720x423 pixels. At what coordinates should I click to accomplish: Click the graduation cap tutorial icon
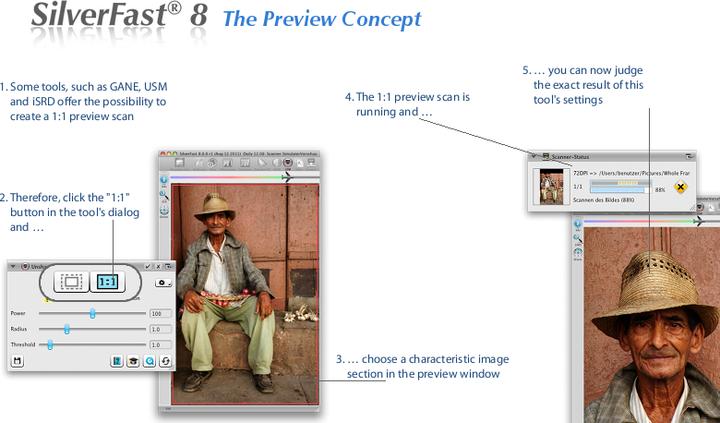pyautogui.click(x=133, y=361)
